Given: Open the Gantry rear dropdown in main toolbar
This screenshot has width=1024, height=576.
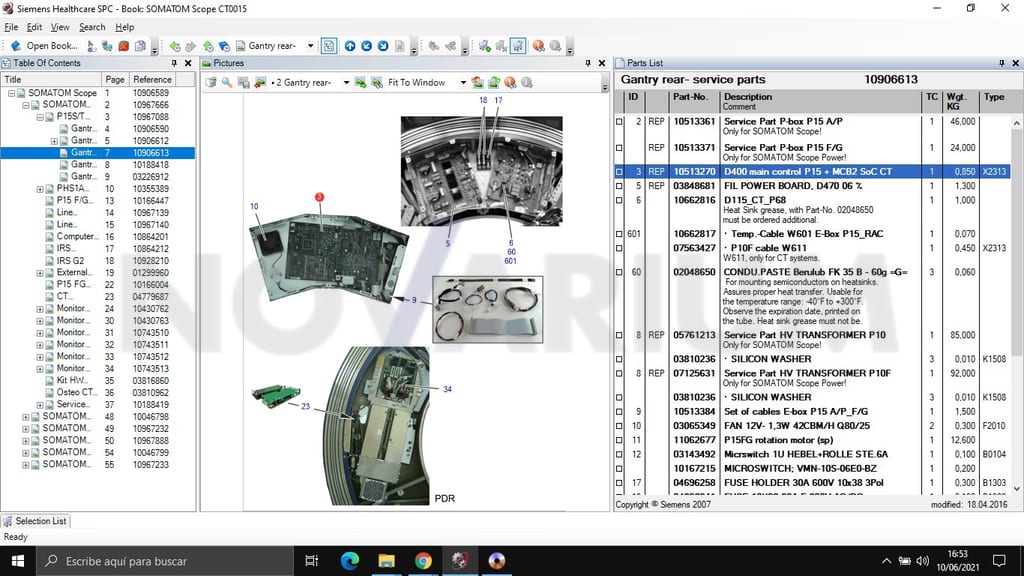Looking at the screenshot, I should pos(310,46).
